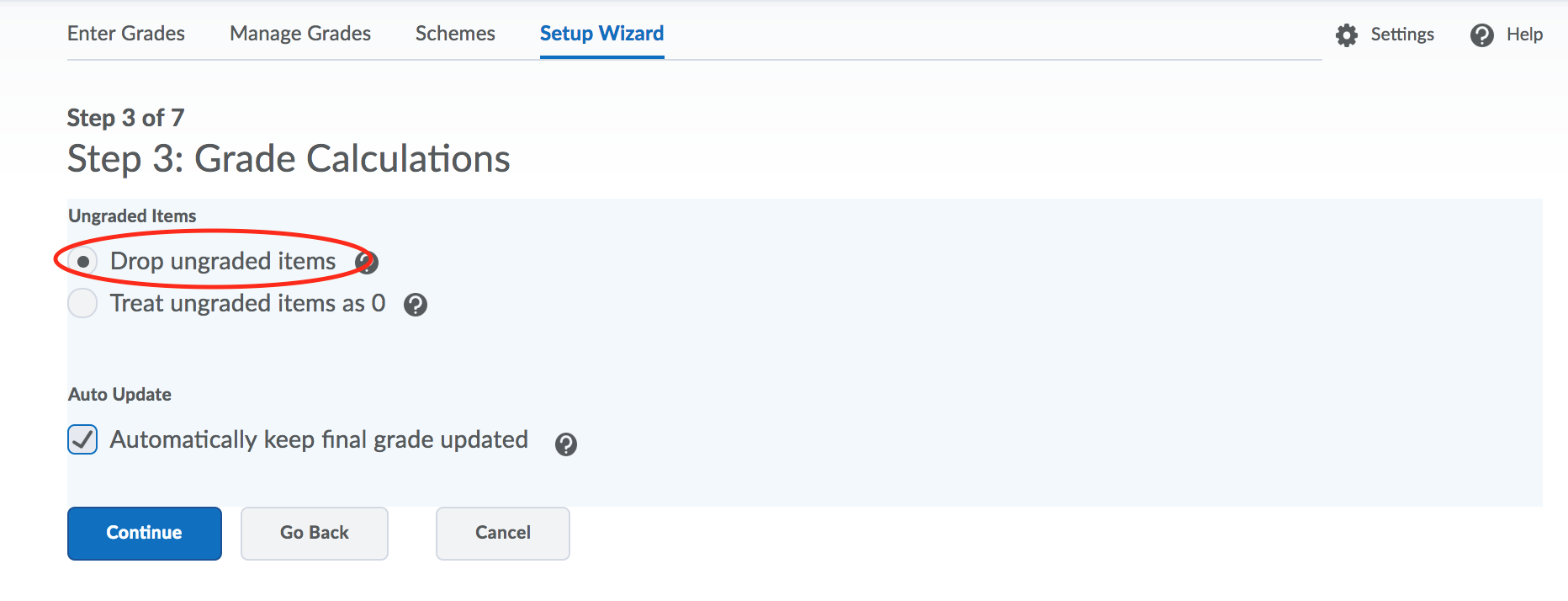Uncheck Automatically keep final grade updated checkbox

pyautogui.click(x=82, y=439)
